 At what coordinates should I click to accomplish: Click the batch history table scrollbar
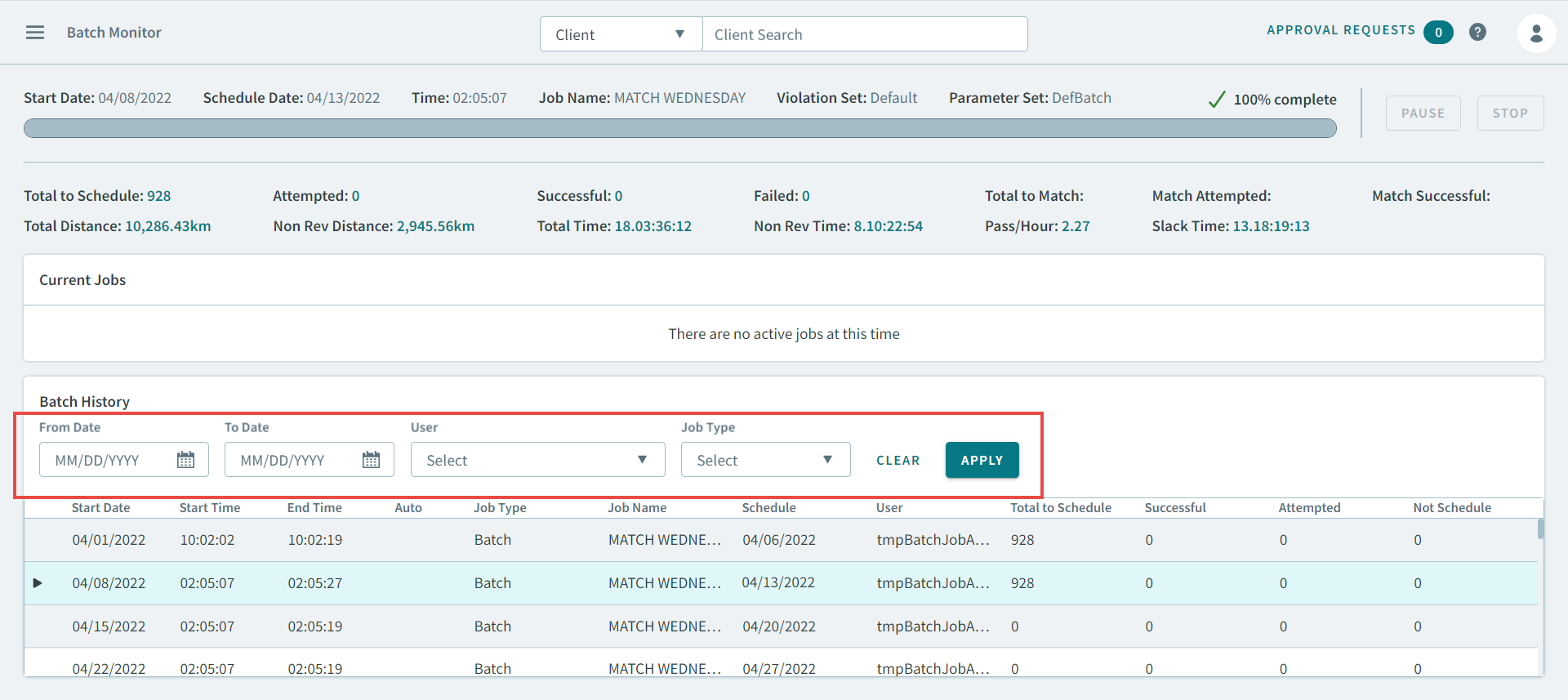coord(1540,529)
